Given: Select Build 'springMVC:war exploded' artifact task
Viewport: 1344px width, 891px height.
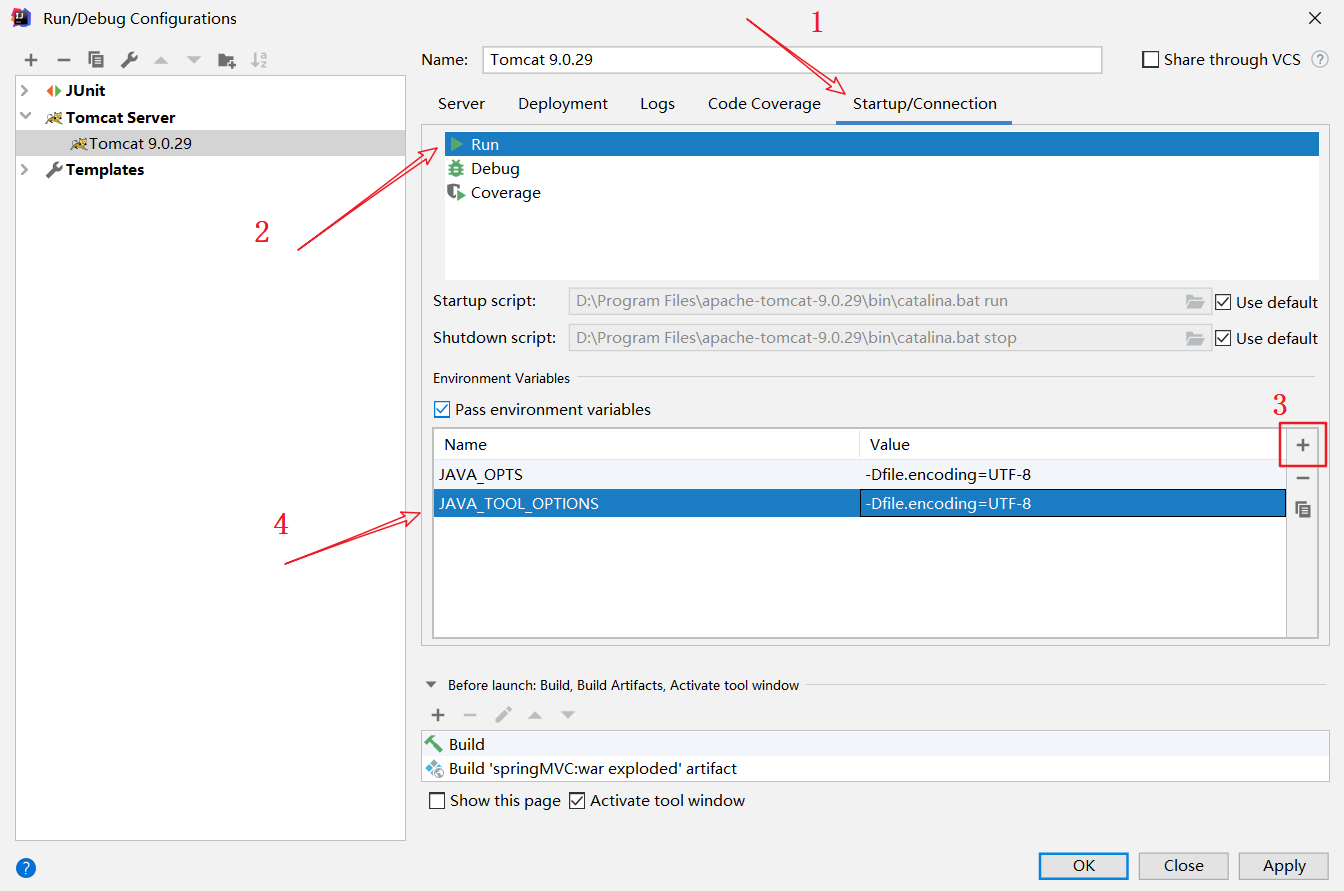Looking at the screenshot, I should 875,769.
